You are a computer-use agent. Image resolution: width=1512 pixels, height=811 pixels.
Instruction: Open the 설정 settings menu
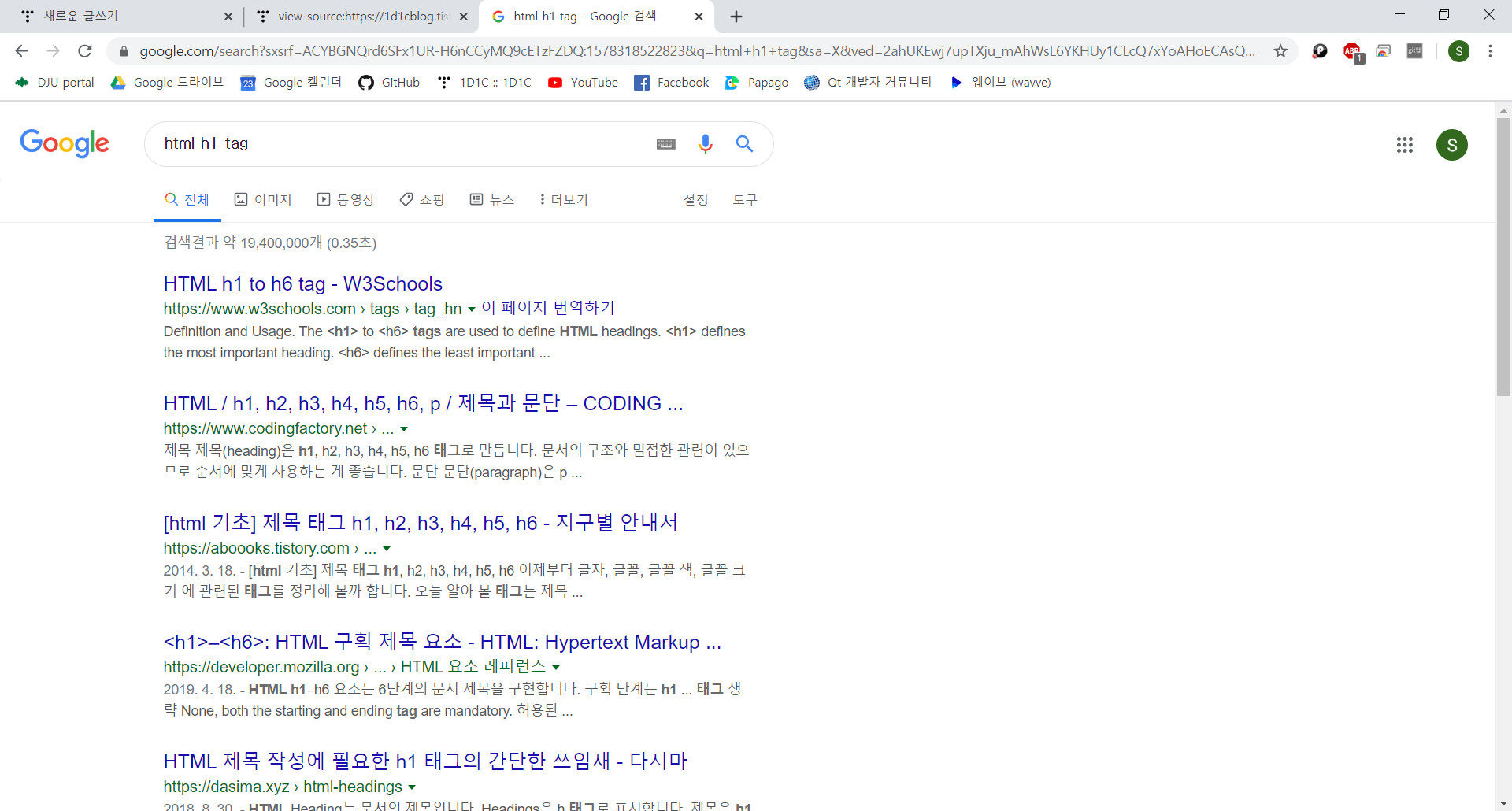pos(696,200)
